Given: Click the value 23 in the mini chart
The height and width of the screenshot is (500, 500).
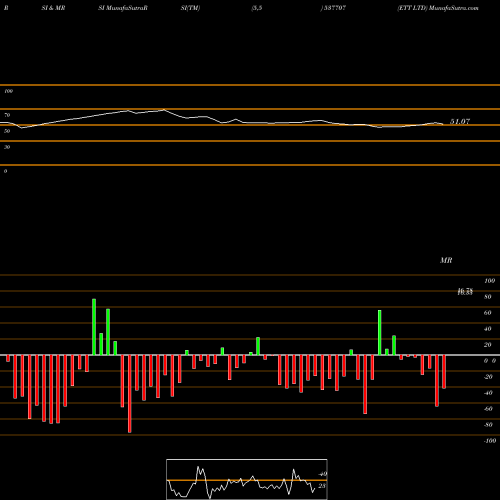Looking at the screenshot, I should coord(322,486).
